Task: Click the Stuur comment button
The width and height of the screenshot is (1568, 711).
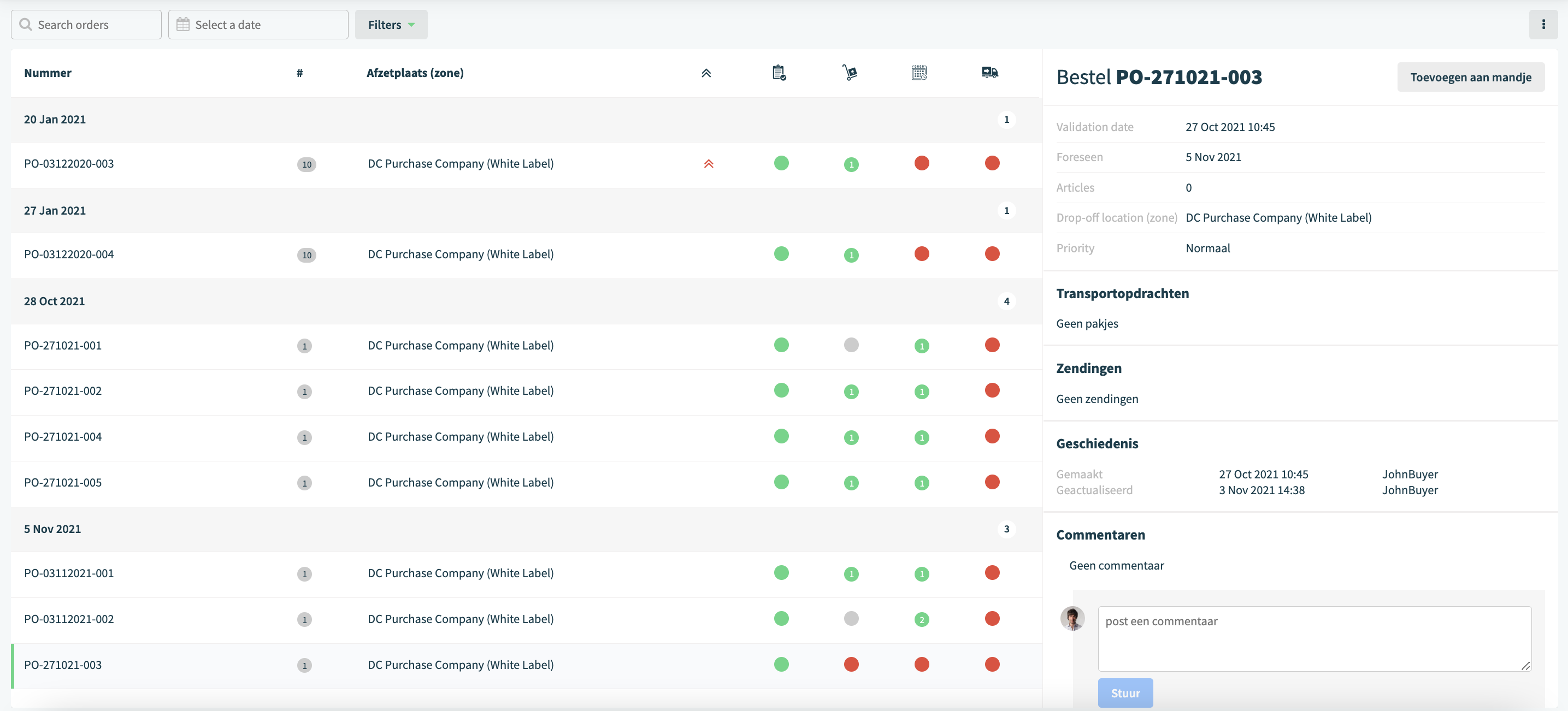Action: 1125,693
